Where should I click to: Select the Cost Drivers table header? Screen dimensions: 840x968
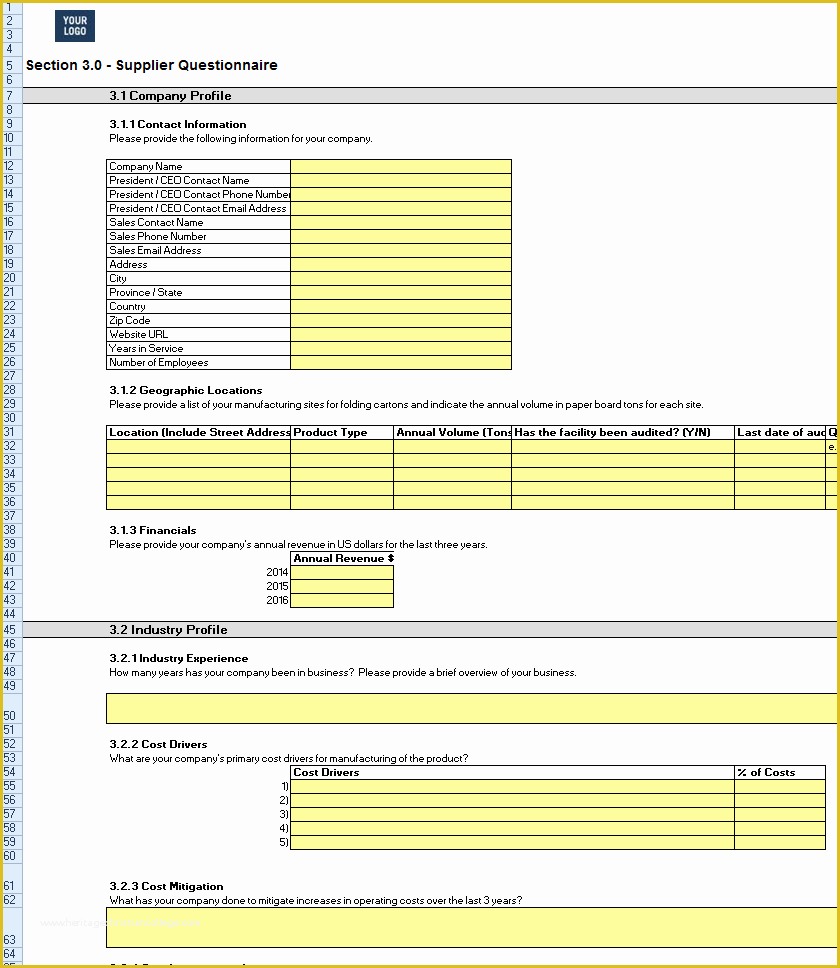coord(512,772)
